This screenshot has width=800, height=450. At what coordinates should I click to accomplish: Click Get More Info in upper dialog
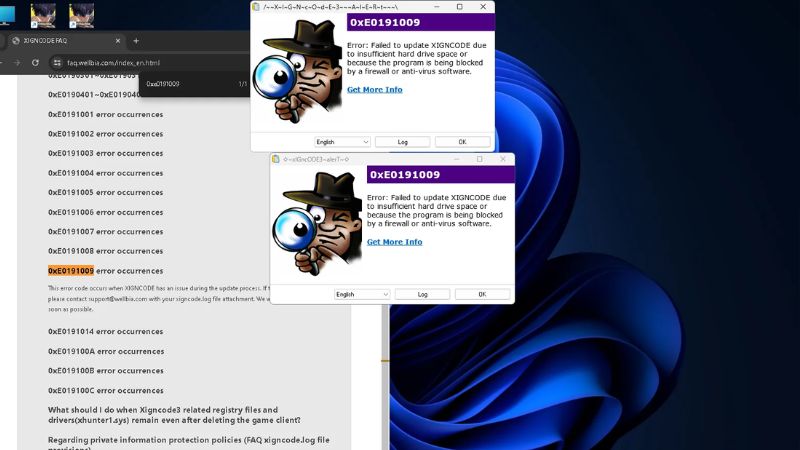(374, 90)
